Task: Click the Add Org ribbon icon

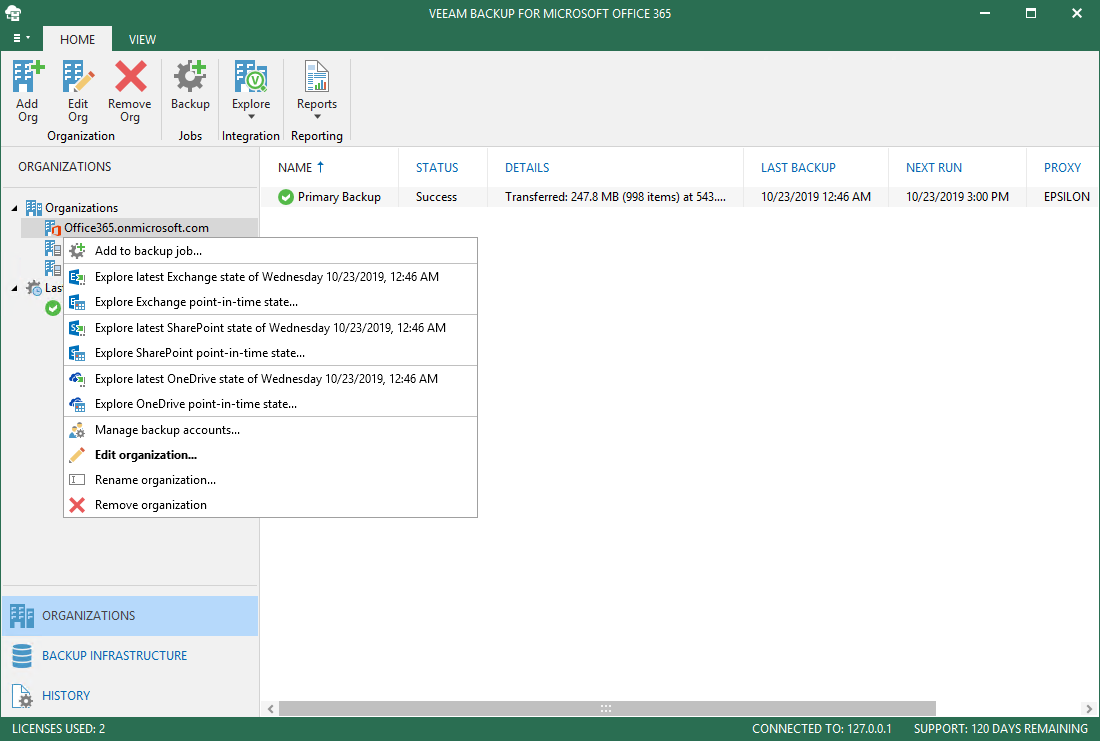Action: pyautogui.click(x=28, y=76)
